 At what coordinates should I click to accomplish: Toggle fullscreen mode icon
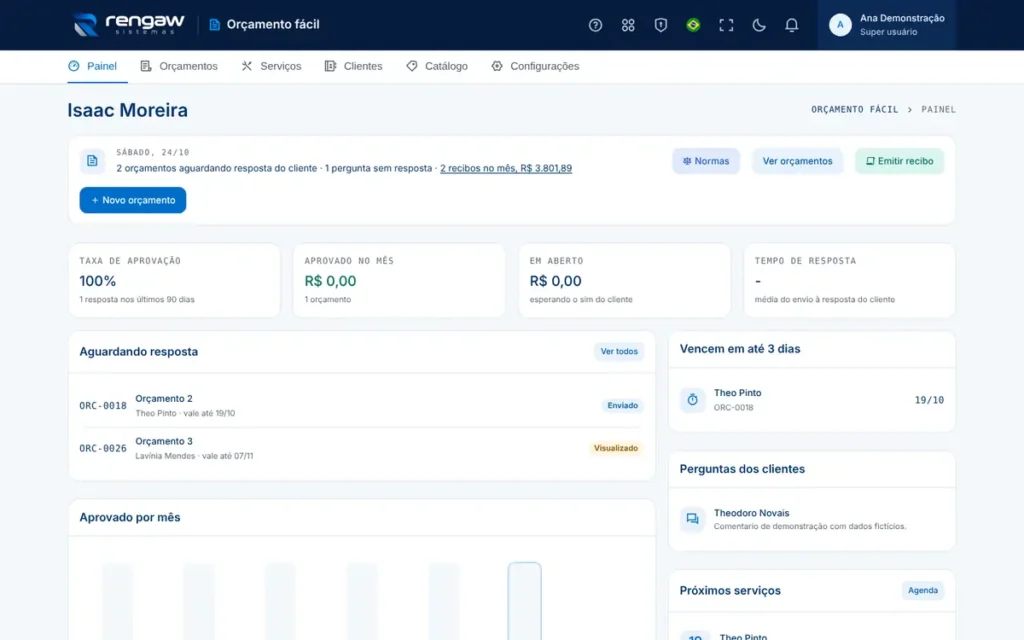[x=726, y=25]
